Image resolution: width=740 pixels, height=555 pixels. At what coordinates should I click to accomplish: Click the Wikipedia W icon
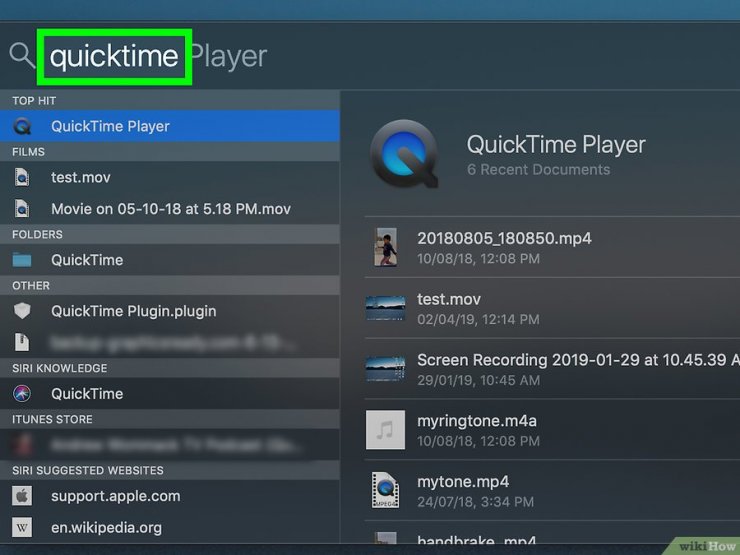click(22, 527)
